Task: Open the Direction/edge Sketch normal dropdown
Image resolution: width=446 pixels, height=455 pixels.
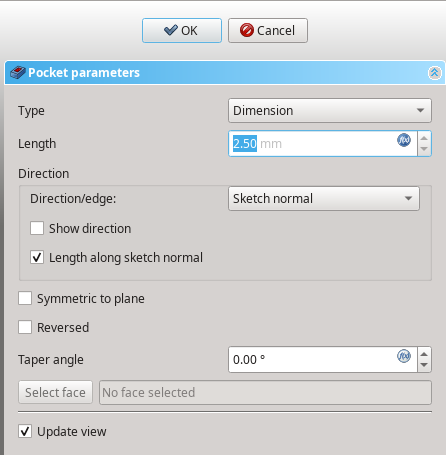Action: click(324, 198)
